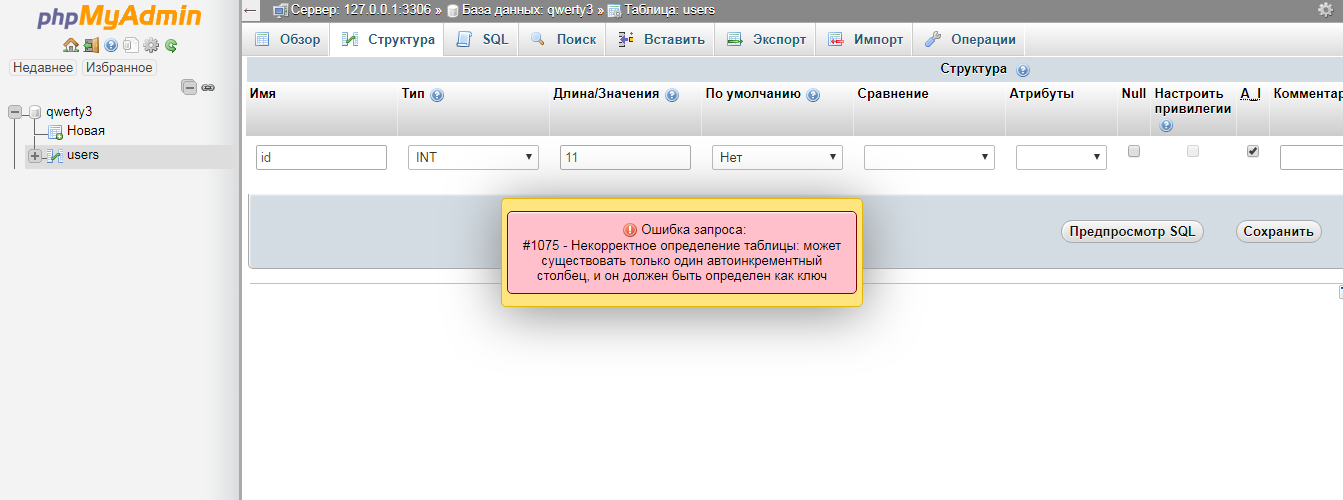Open the Атрибуты dropdown

[x=1061, y=157]
